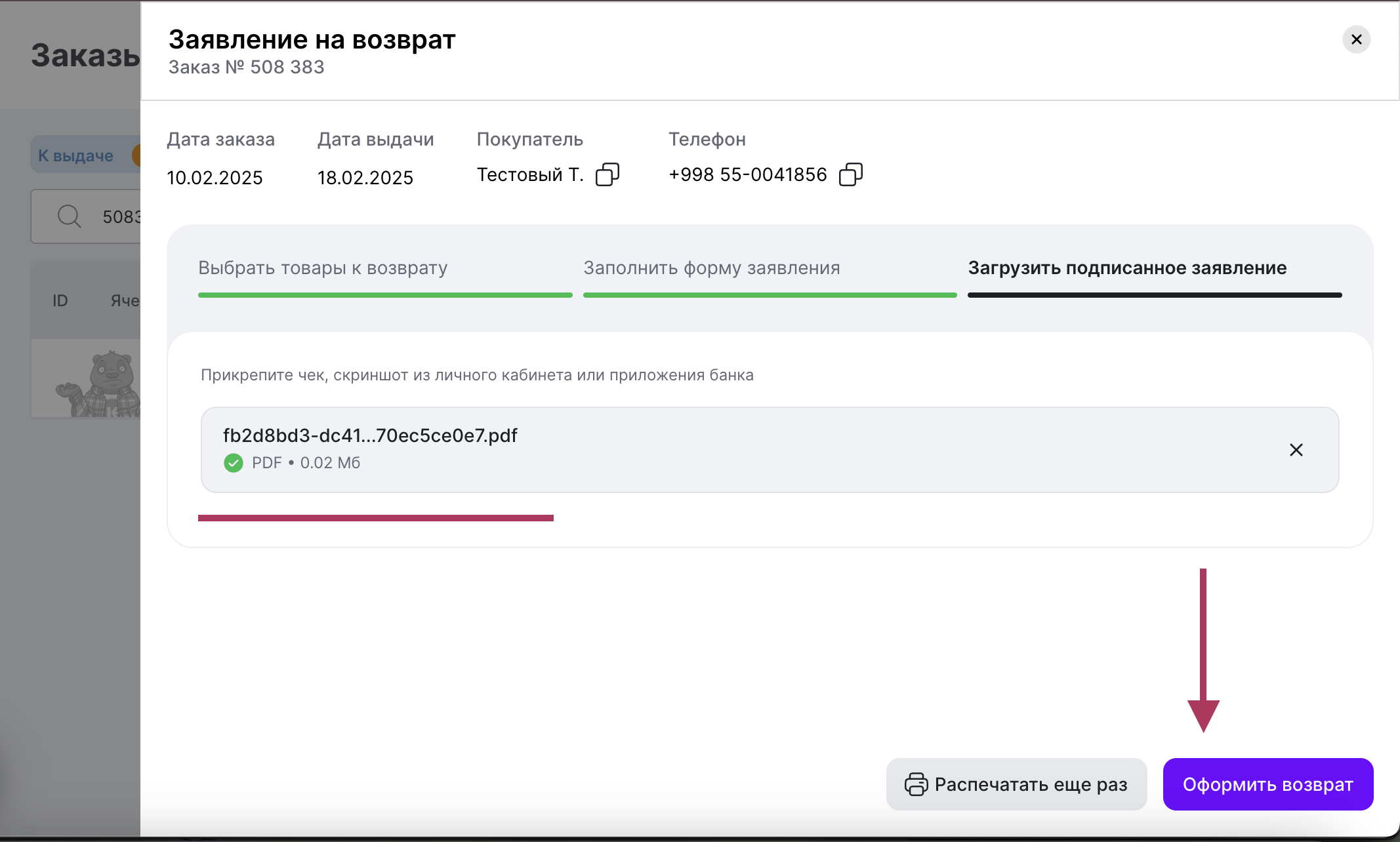
Task: Click the green checkmark file status icon
Action: (x=234, y=463)
